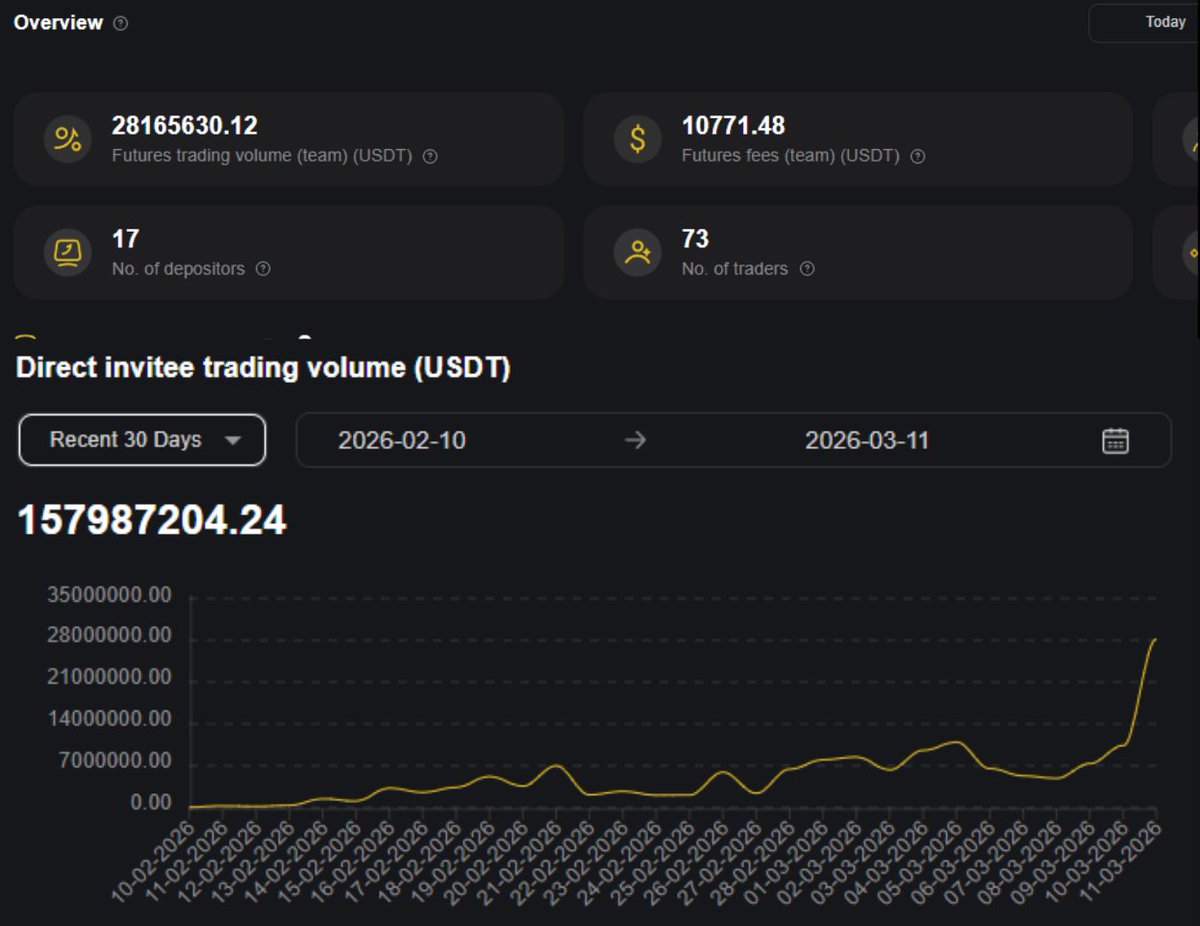Screen dimensions: 1200x926
Task: Open info tooltip for Futures trading volume
Action: click(x=430, y=156)
